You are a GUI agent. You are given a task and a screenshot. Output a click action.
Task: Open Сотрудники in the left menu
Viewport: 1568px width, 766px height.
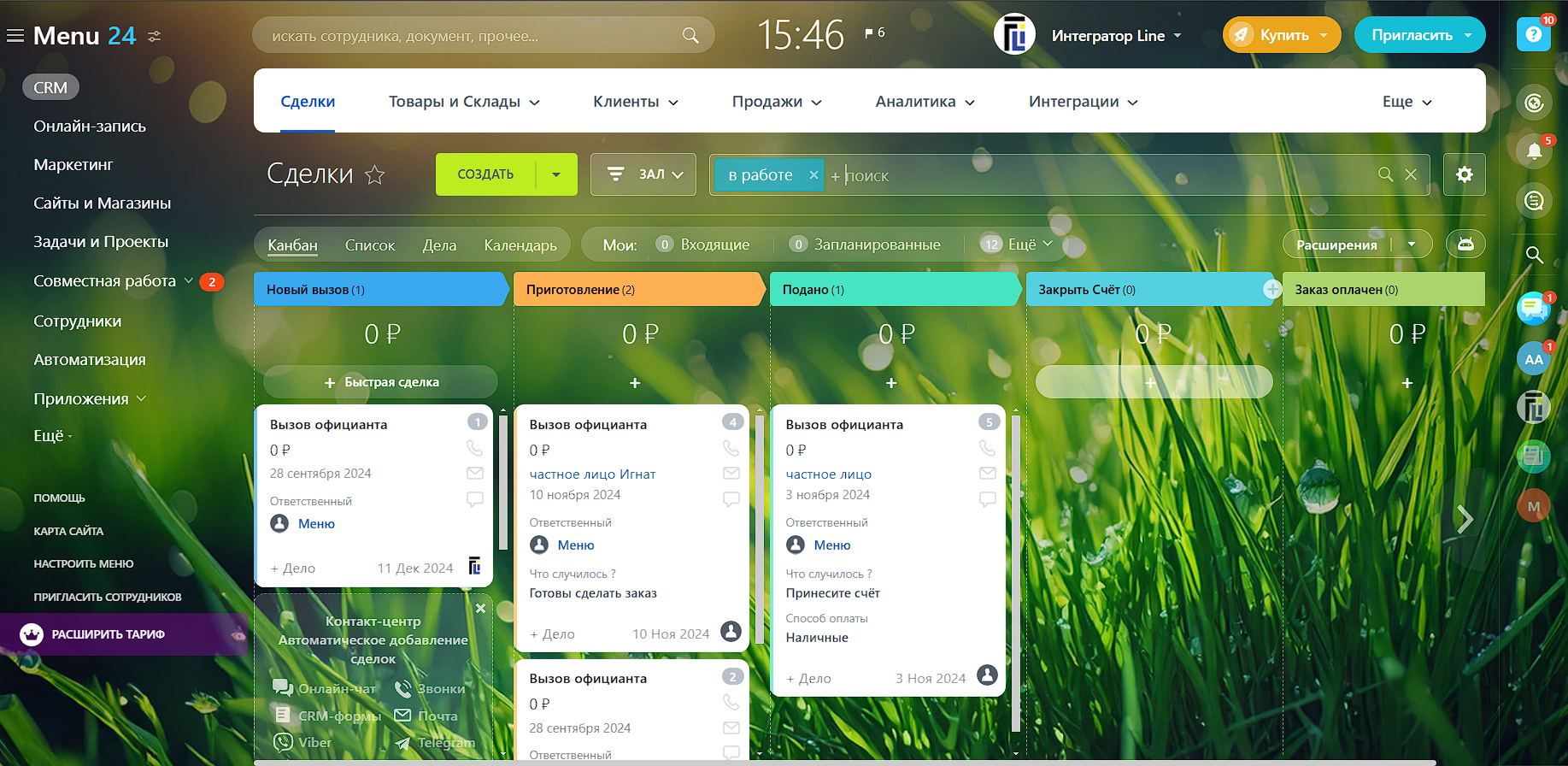(78, 321)
